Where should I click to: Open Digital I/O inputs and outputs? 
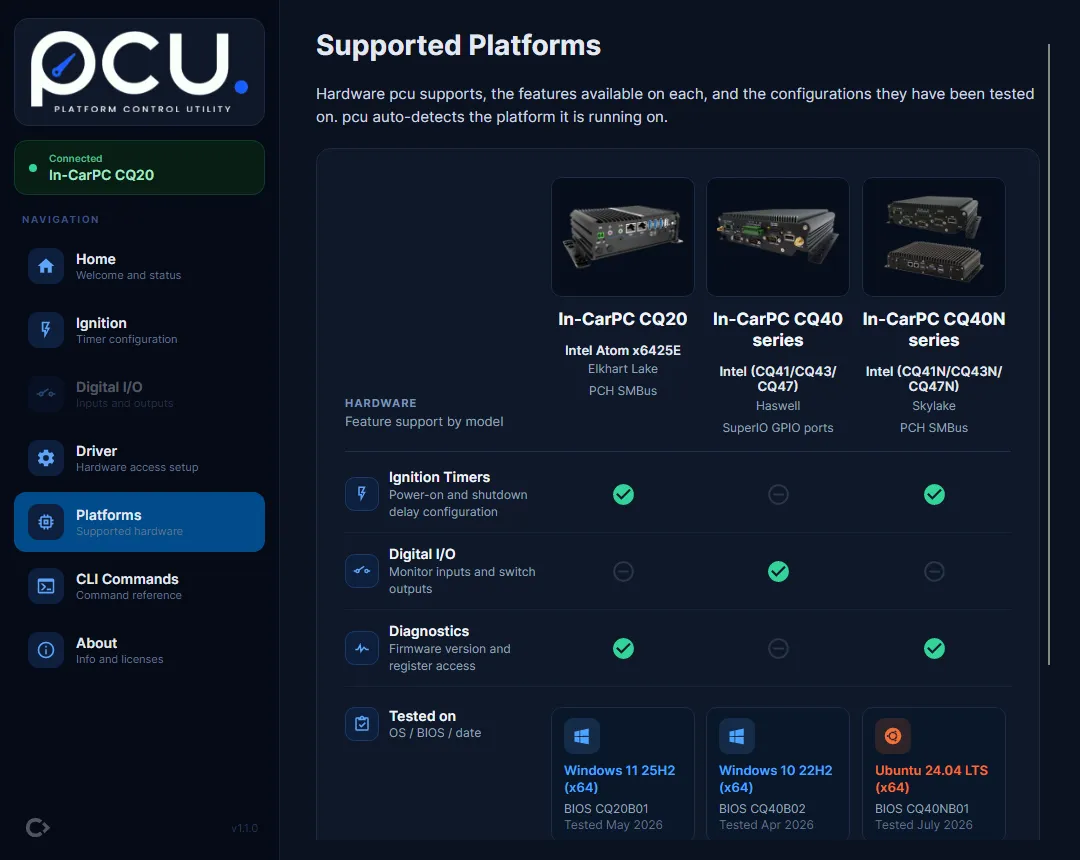coord(139,395)
